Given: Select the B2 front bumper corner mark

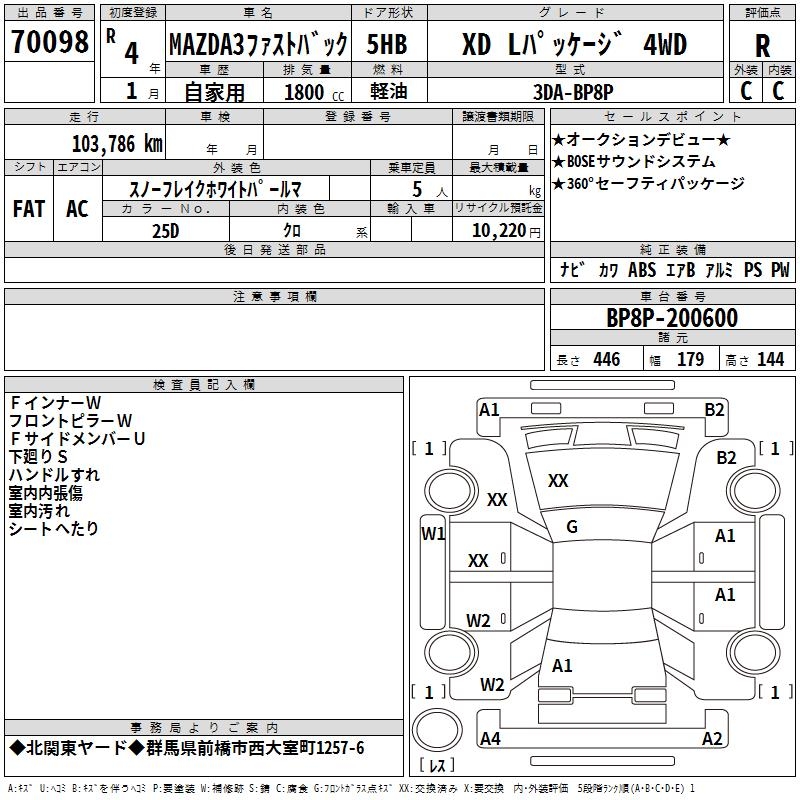Looking at the screenshot, I should (x=714, y=409).
